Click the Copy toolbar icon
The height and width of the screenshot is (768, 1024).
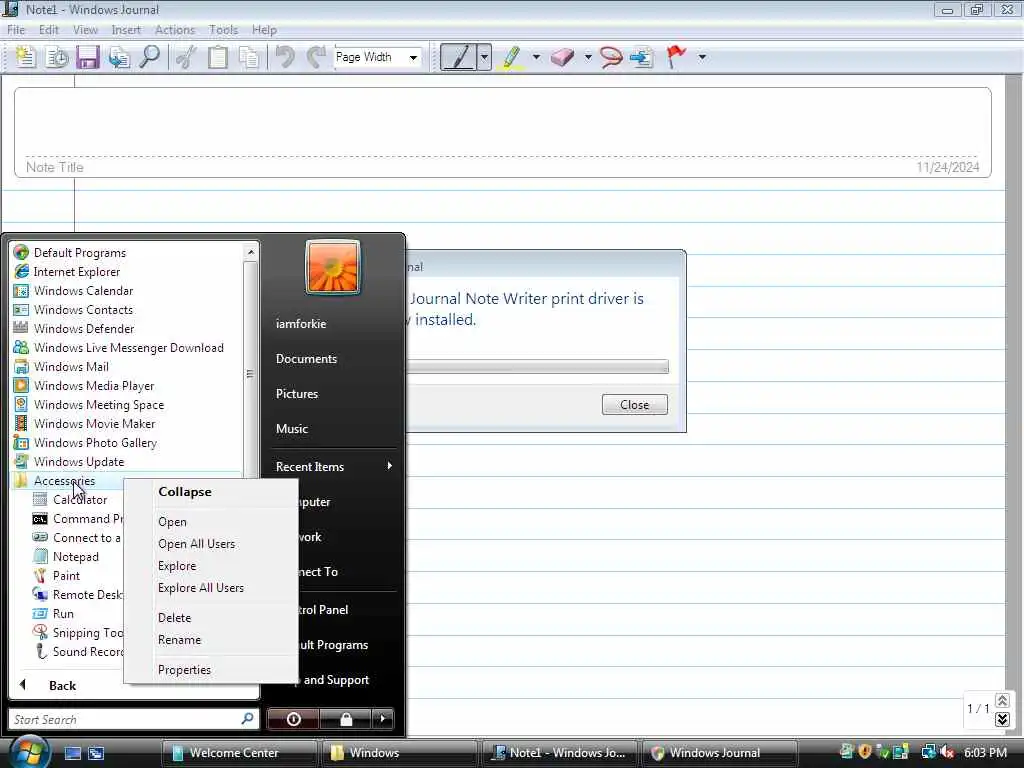[249, 57]
